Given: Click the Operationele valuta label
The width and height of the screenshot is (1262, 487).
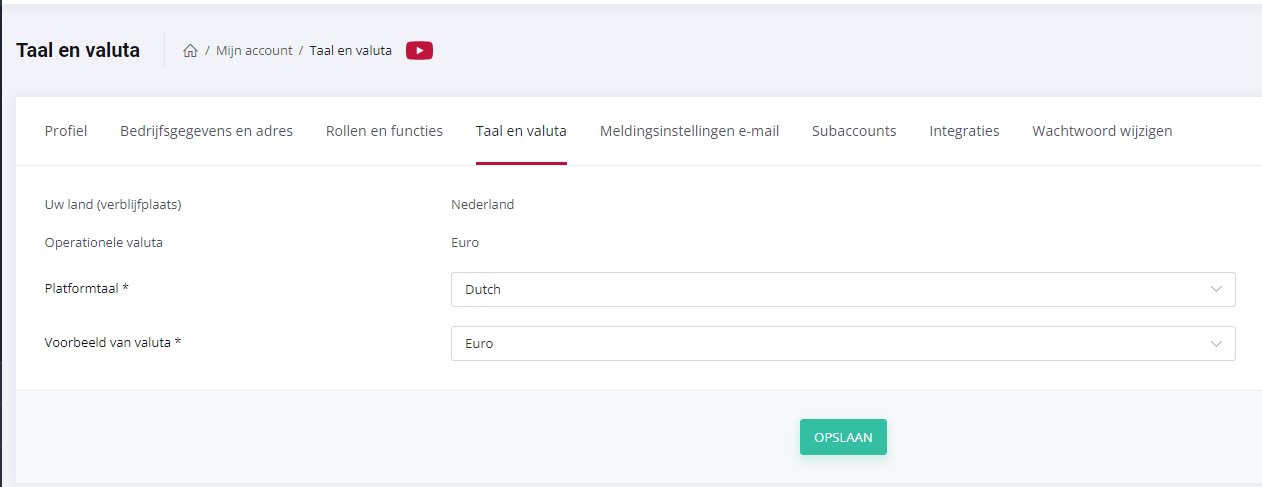Looking at the screenshot, I should (104, 242).
